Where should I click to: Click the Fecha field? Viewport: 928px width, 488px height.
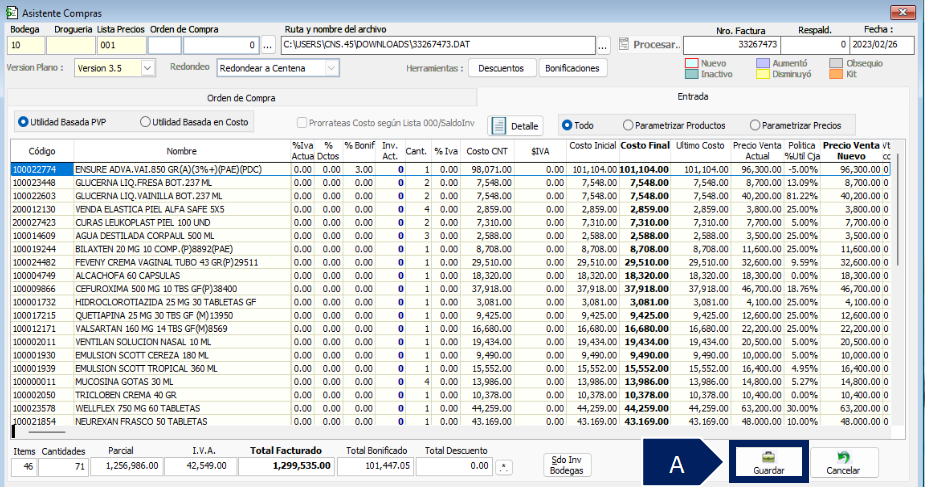click(882, 45)
